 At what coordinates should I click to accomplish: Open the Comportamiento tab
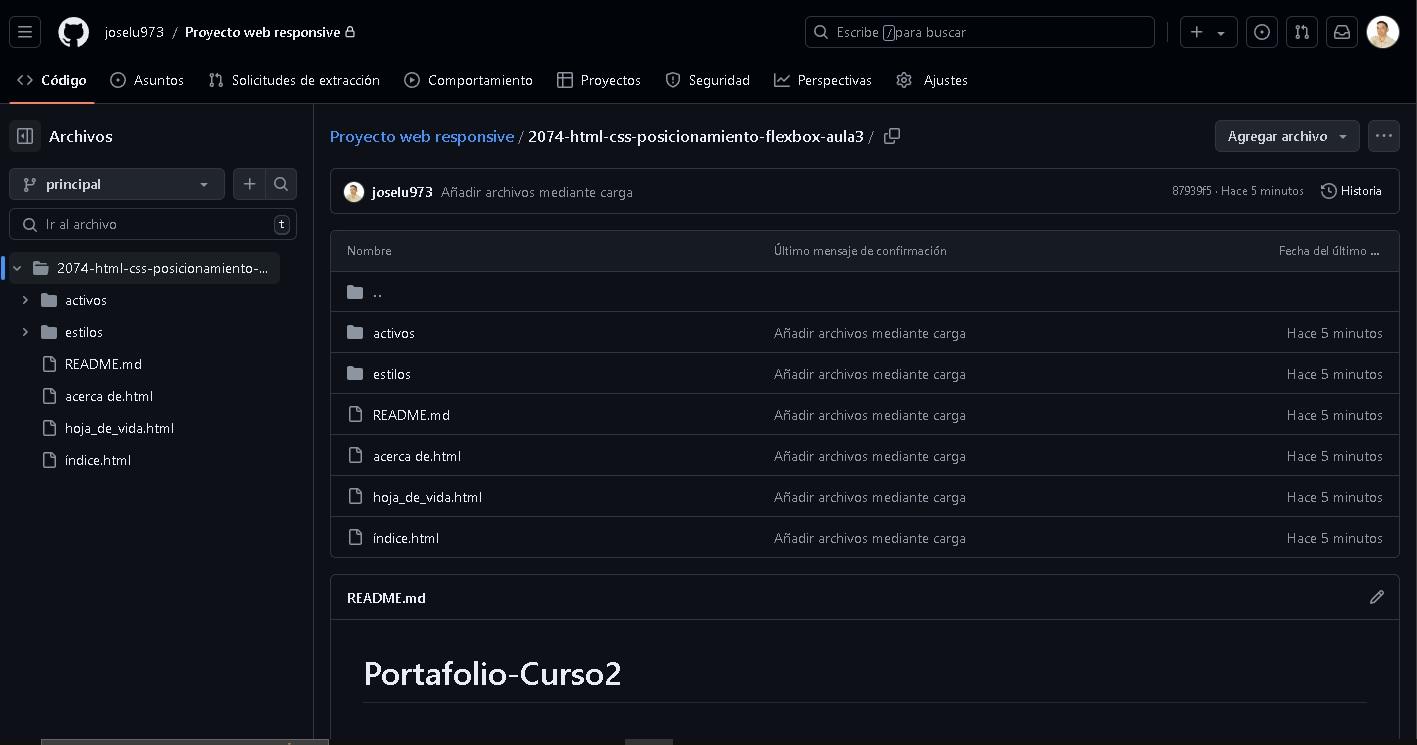click(468, 80)
